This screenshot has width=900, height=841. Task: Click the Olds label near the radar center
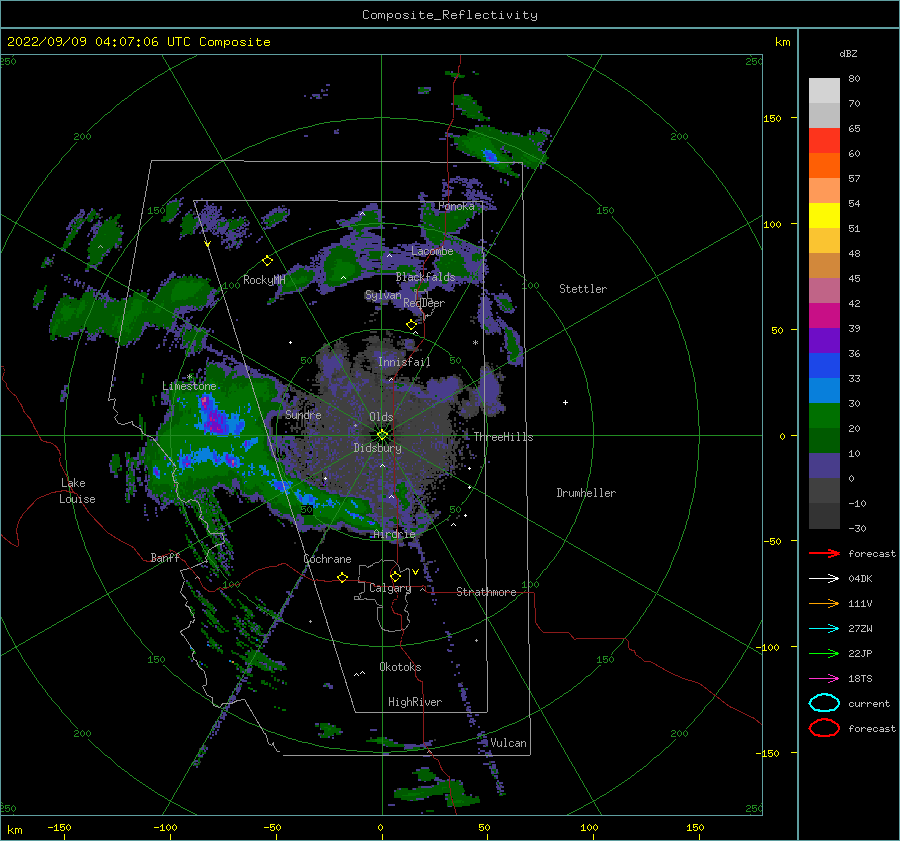[x=381, y=417]
